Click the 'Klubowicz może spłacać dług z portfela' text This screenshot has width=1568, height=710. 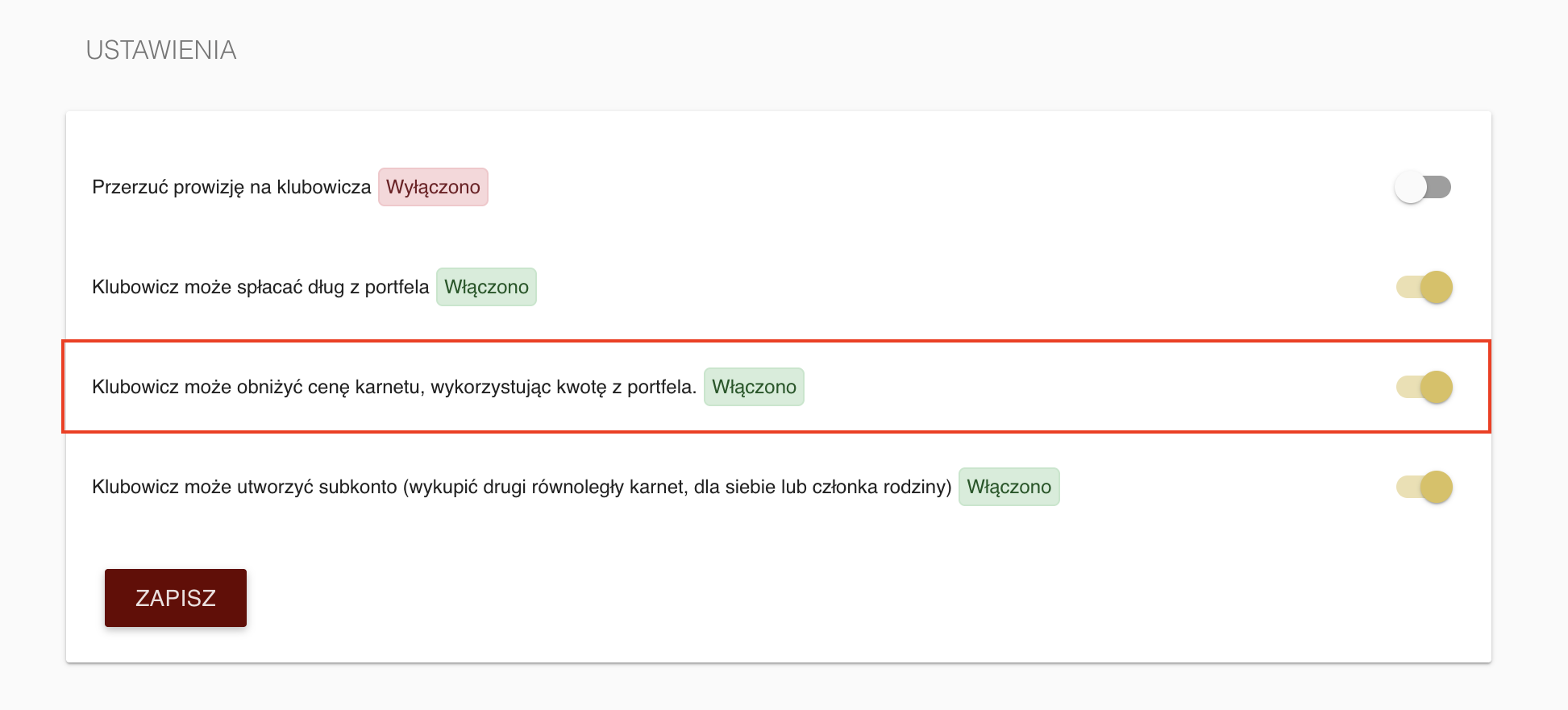[260, 287]
